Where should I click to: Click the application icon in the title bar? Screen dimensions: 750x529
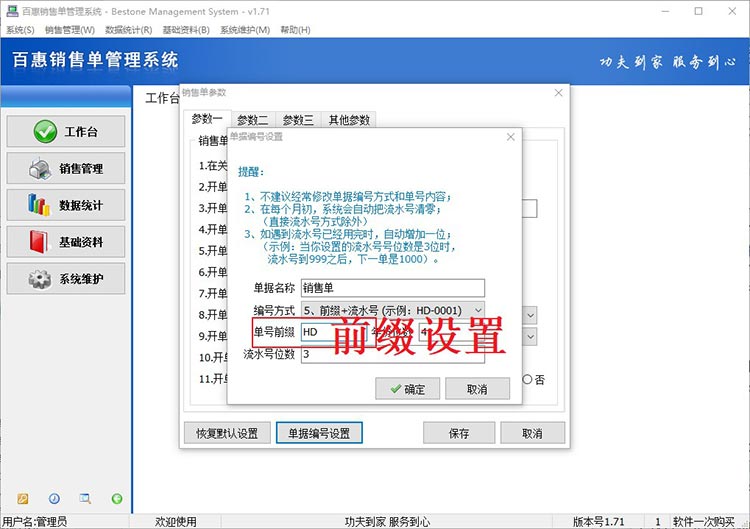(x=12, y=11)
